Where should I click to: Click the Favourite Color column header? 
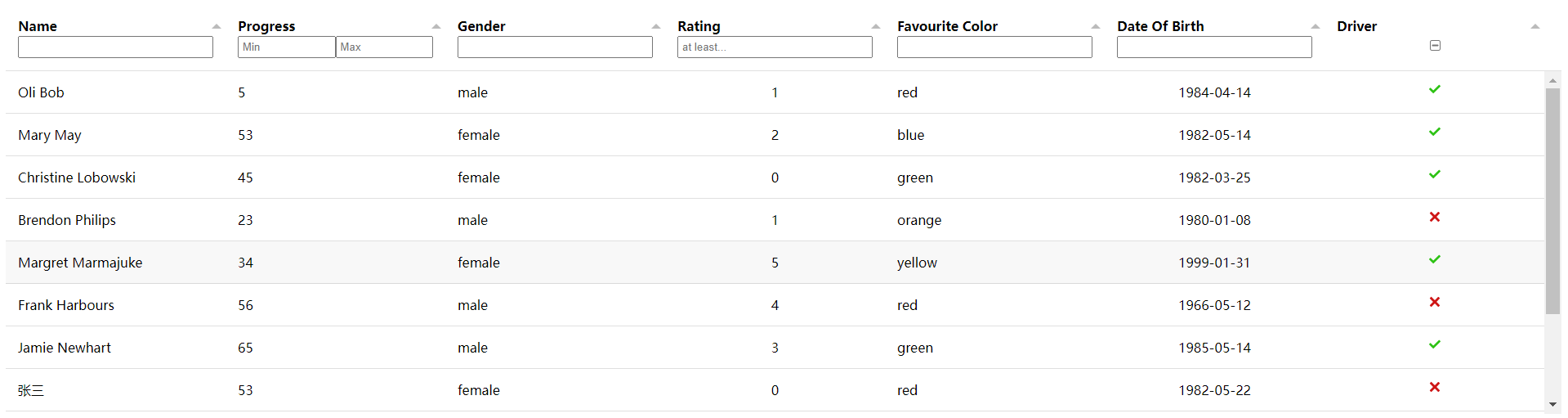tap(947, 26)
